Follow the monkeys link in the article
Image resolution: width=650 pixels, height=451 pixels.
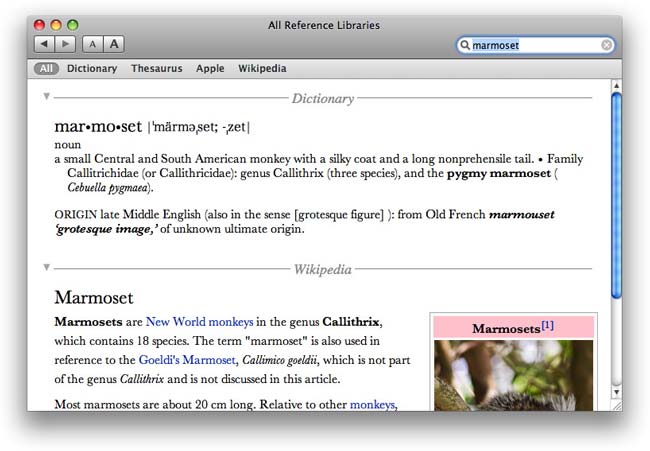click(x=372, y=404)
